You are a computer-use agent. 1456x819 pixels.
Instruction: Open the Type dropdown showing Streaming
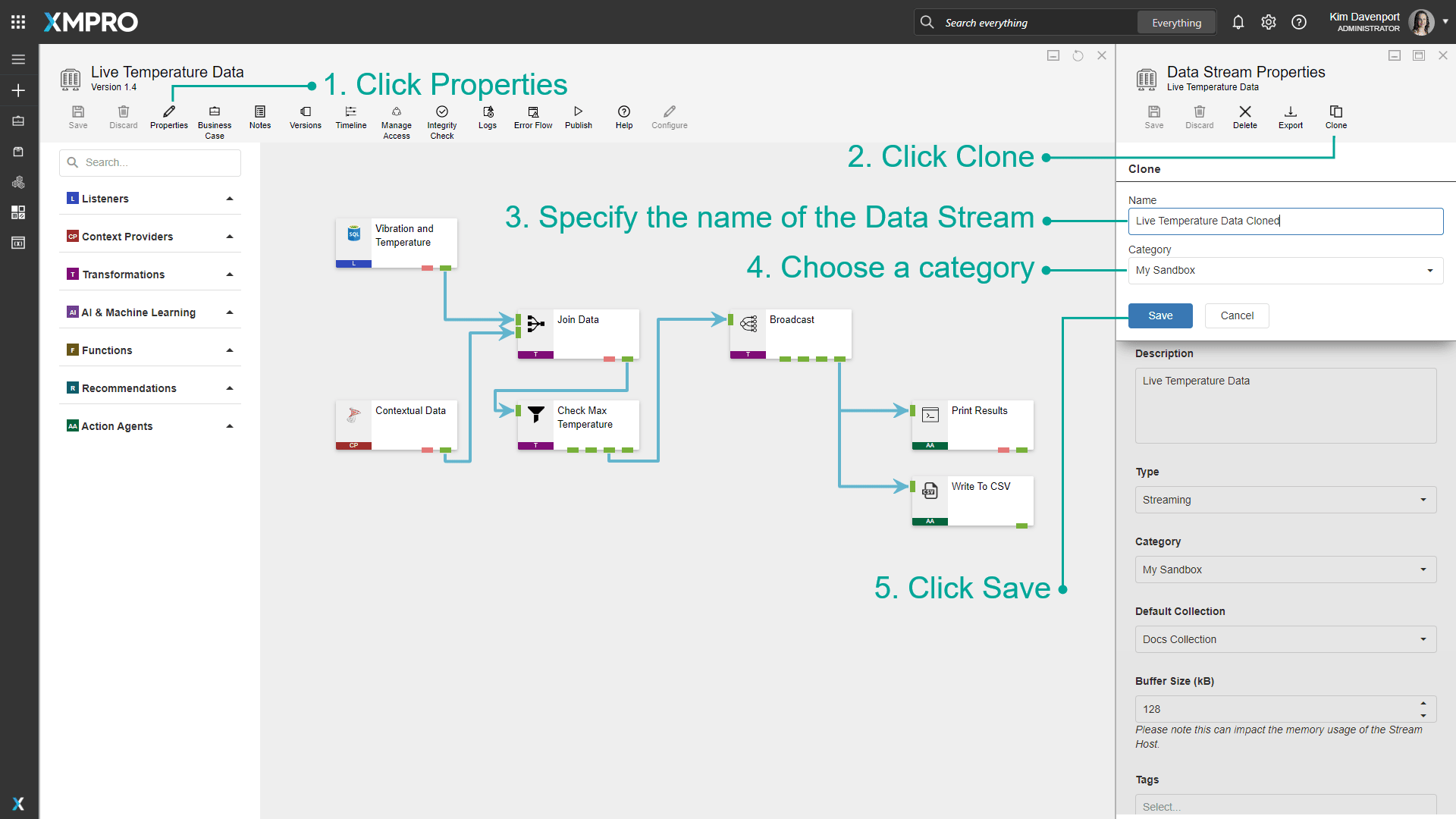1421,500
